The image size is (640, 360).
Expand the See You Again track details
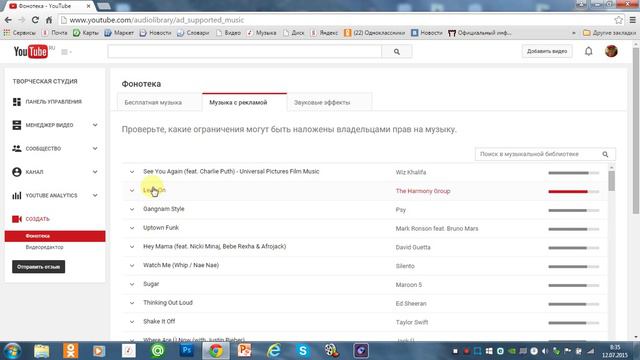(132, 172)
